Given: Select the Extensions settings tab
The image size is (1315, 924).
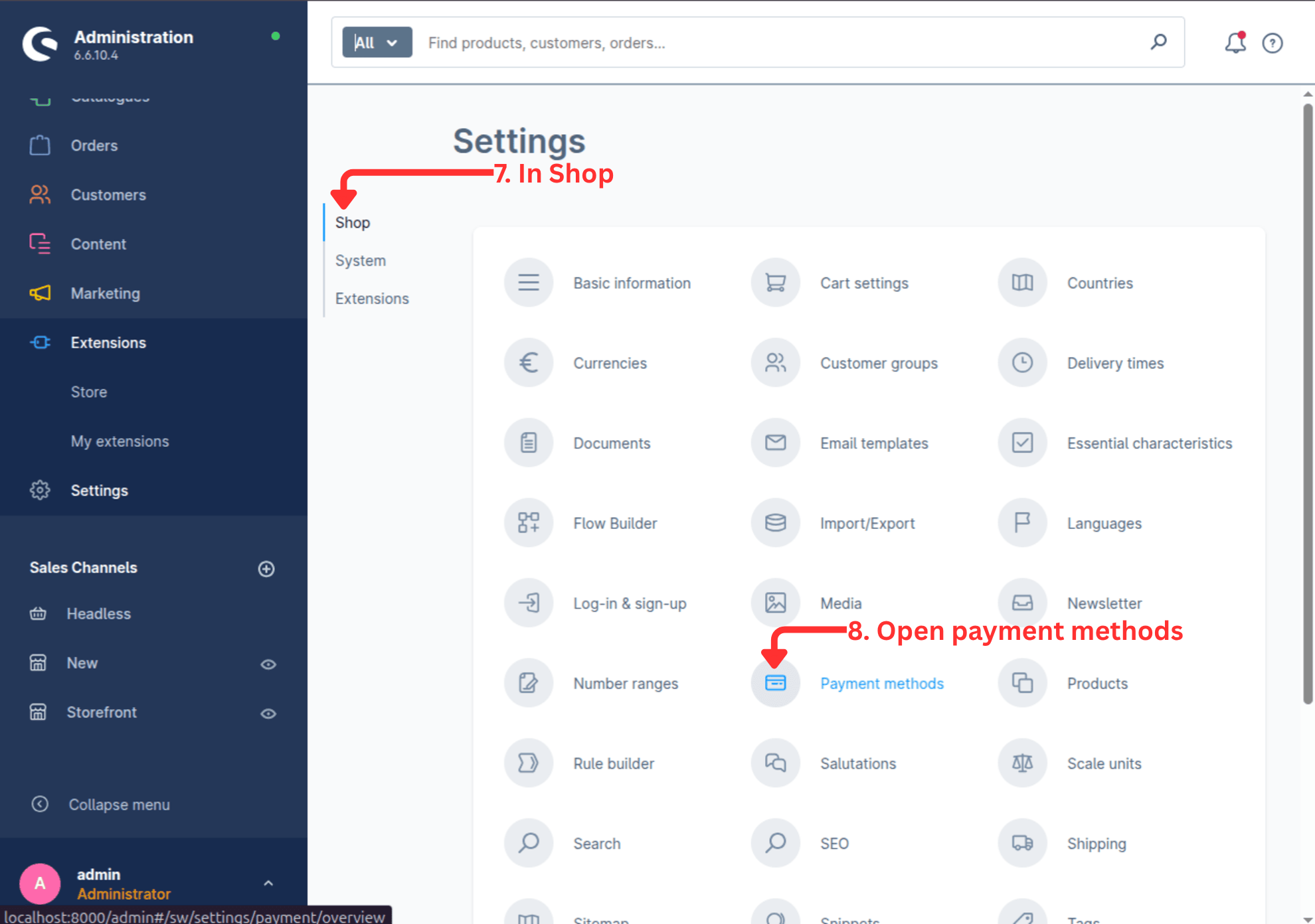Looking at the screenshot, I should 372,299.
